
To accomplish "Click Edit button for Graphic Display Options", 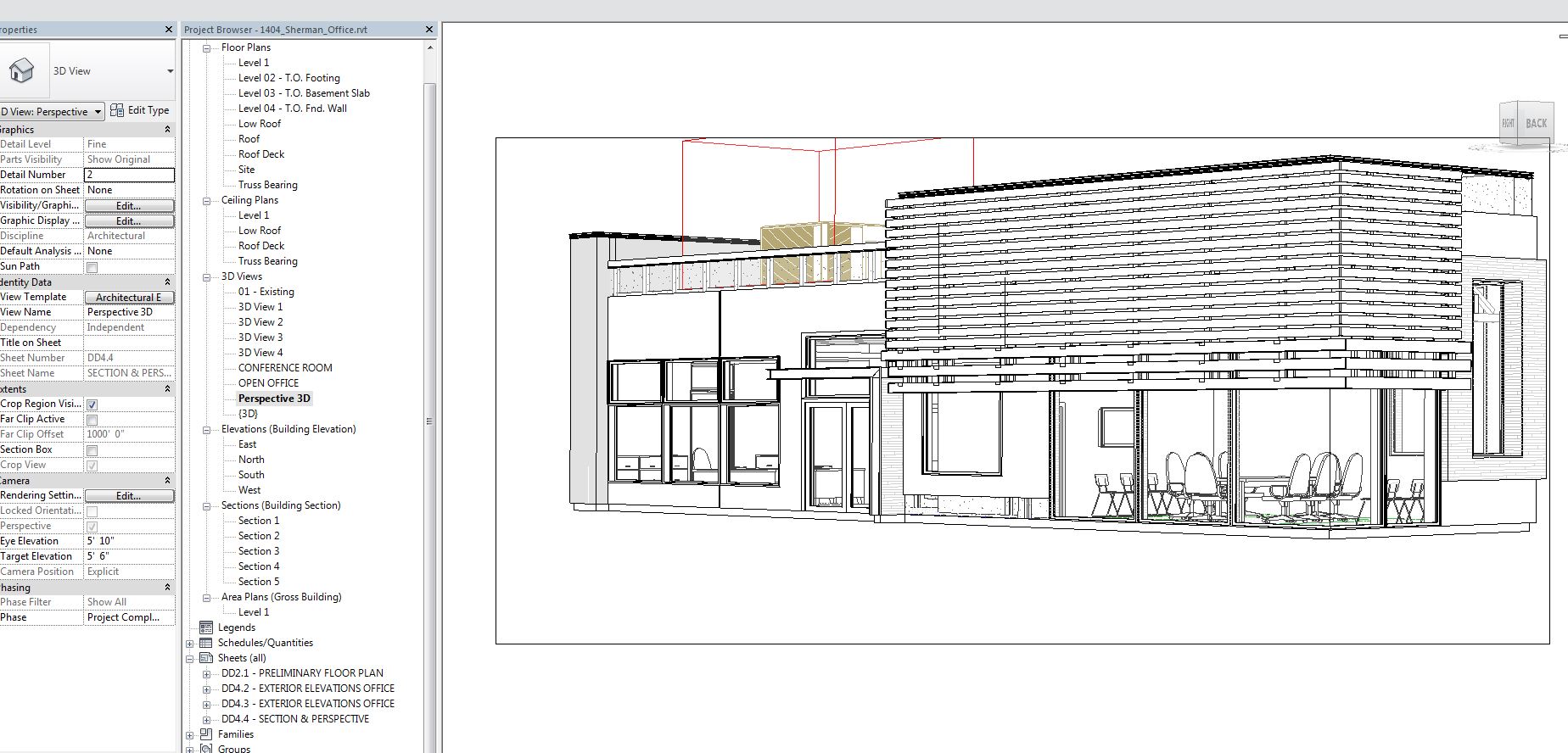I will tap(129, 221).
